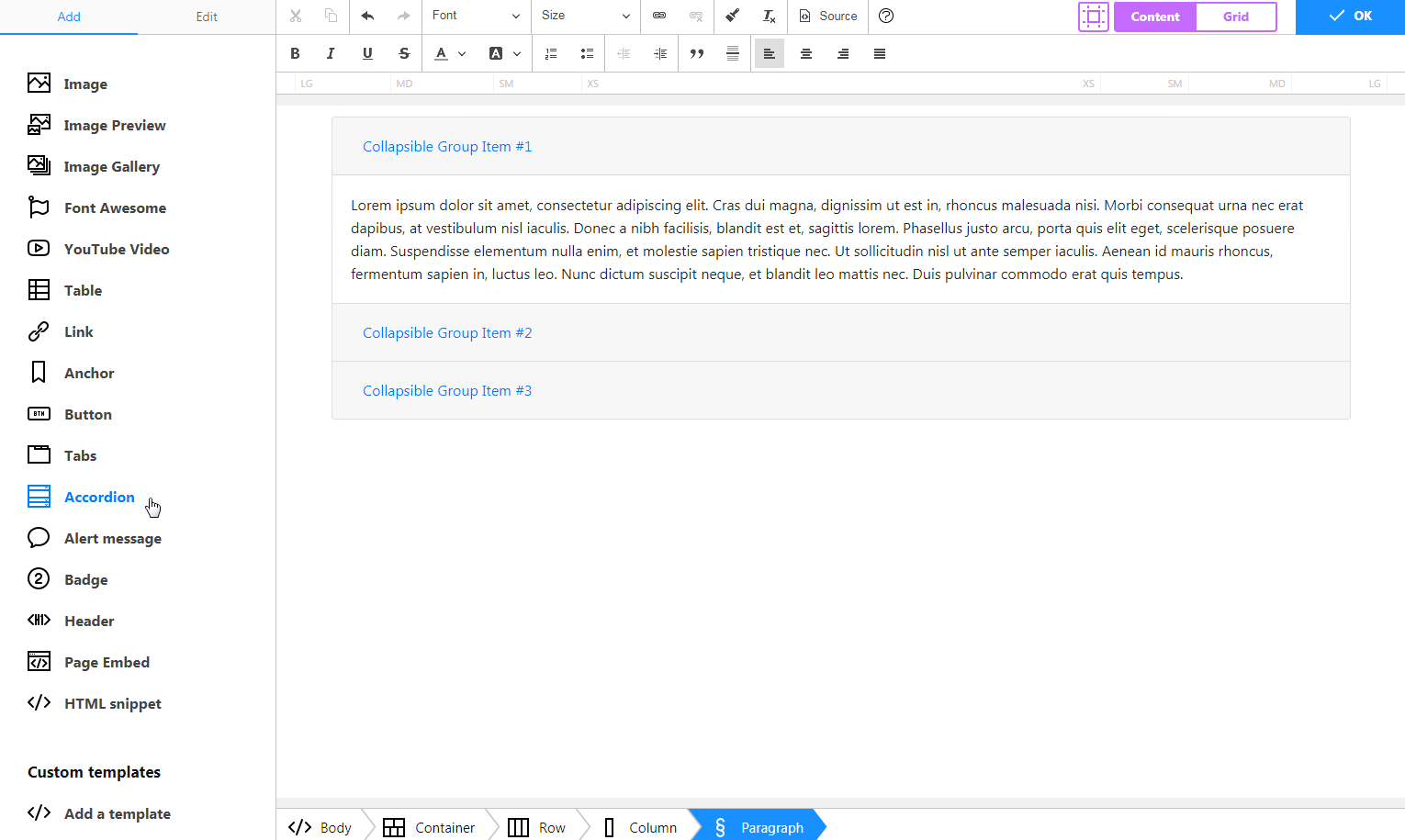Switch to Content mode
Image resolution: width=1405 pixels, height=840 pixels.
(1155, 17)
